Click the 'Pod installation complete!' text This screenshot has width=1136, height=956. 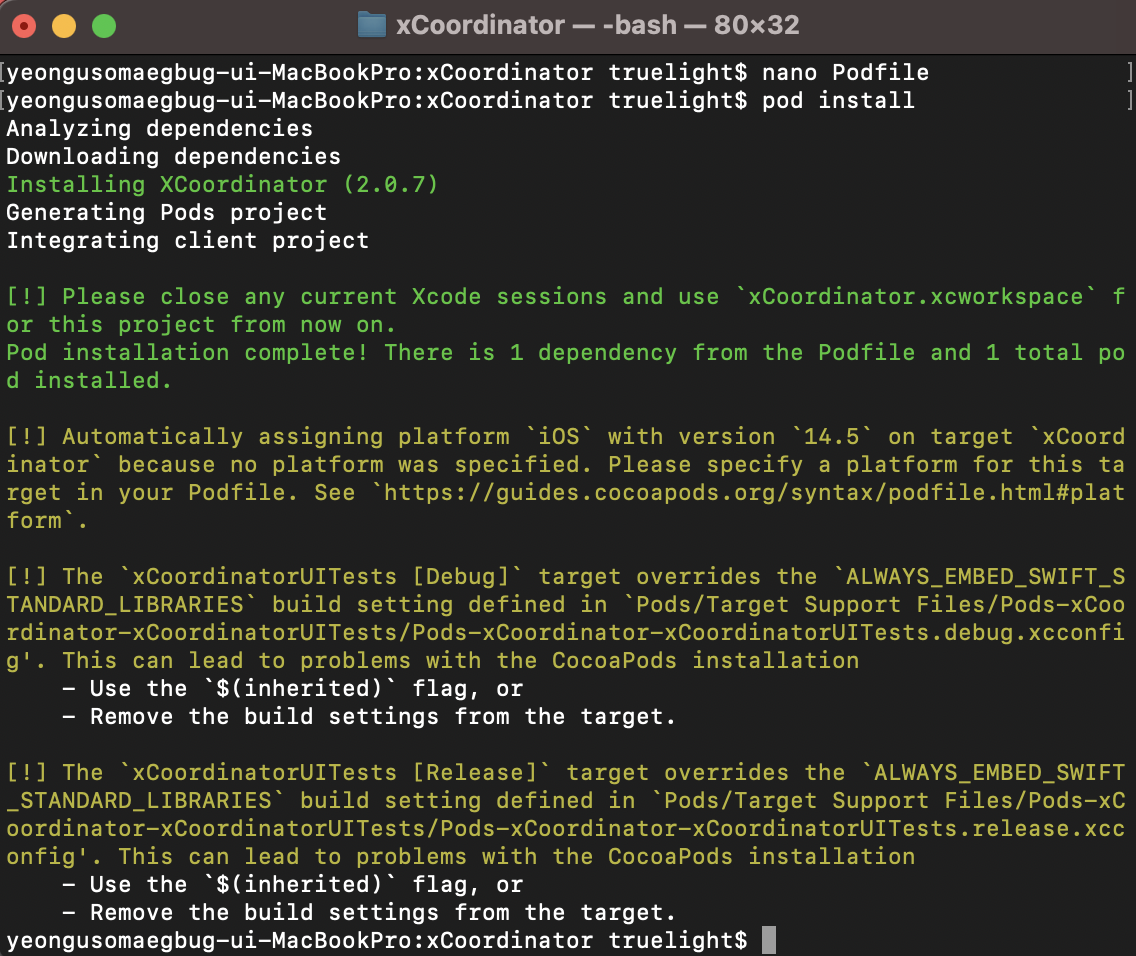point(188,353)
